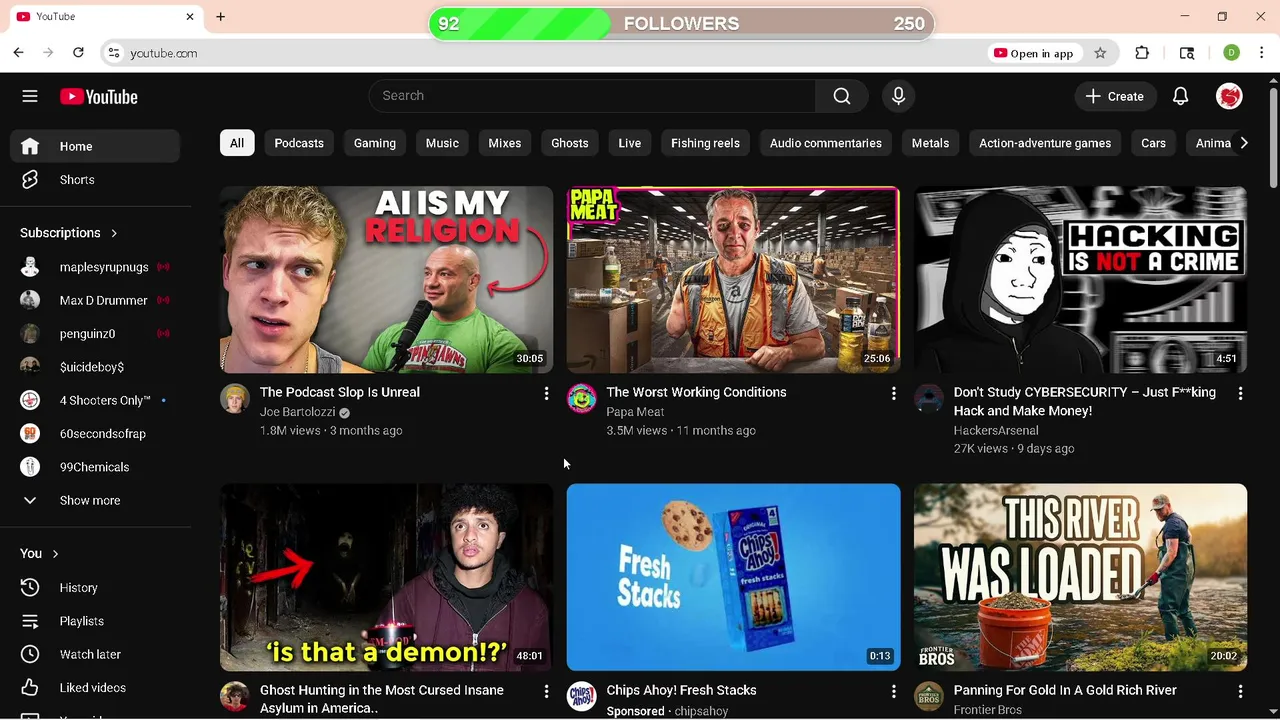Start voice search with microphone
1280x720 pixels.
898,96
